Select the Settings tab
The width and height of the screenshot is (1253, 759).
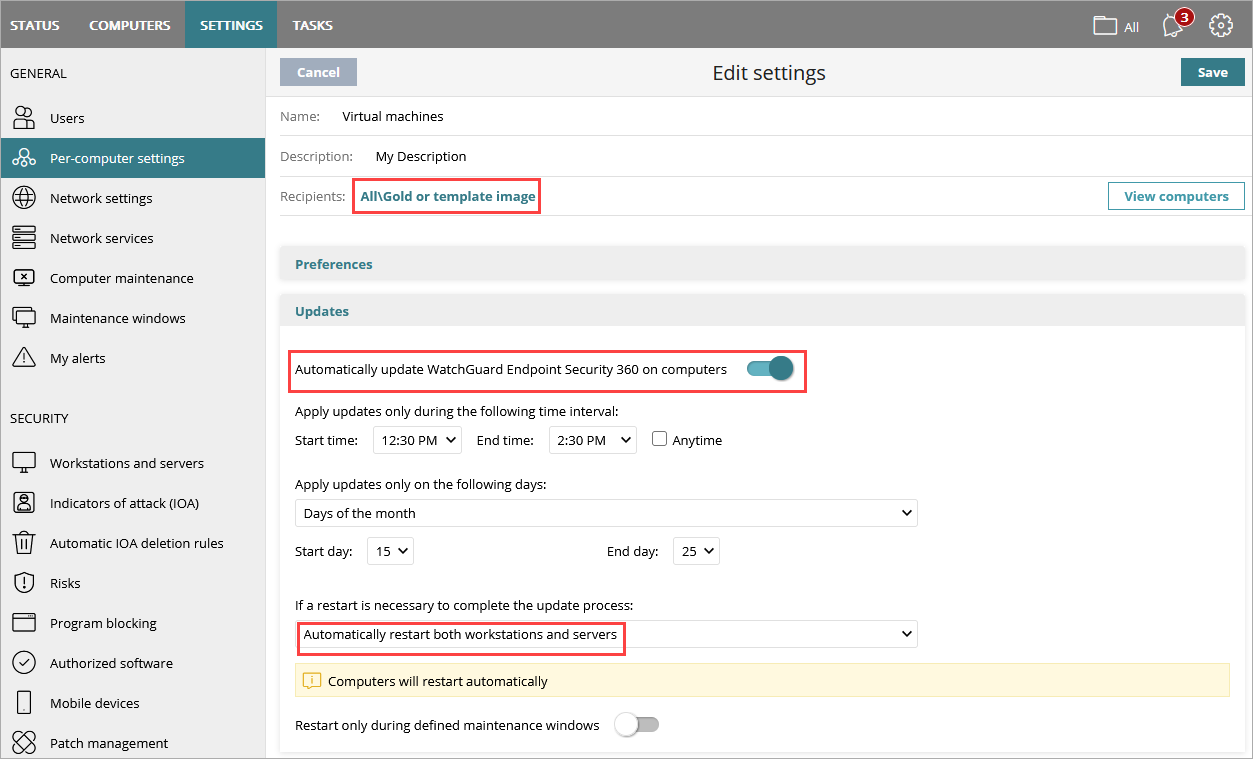[x=231, y=25]
